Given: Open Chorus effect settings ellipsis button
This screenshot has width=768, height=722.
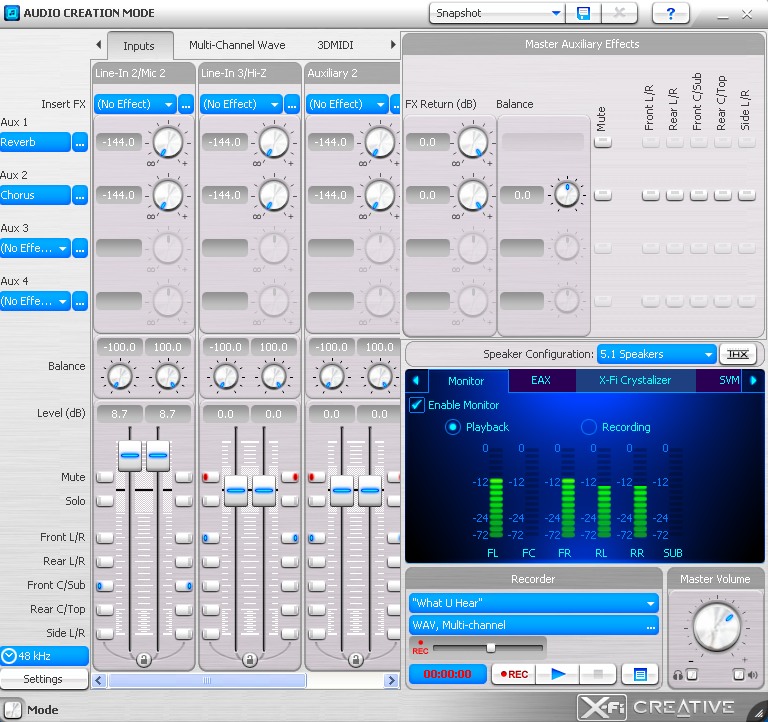Looking at the screenshot, I should 80,195.
